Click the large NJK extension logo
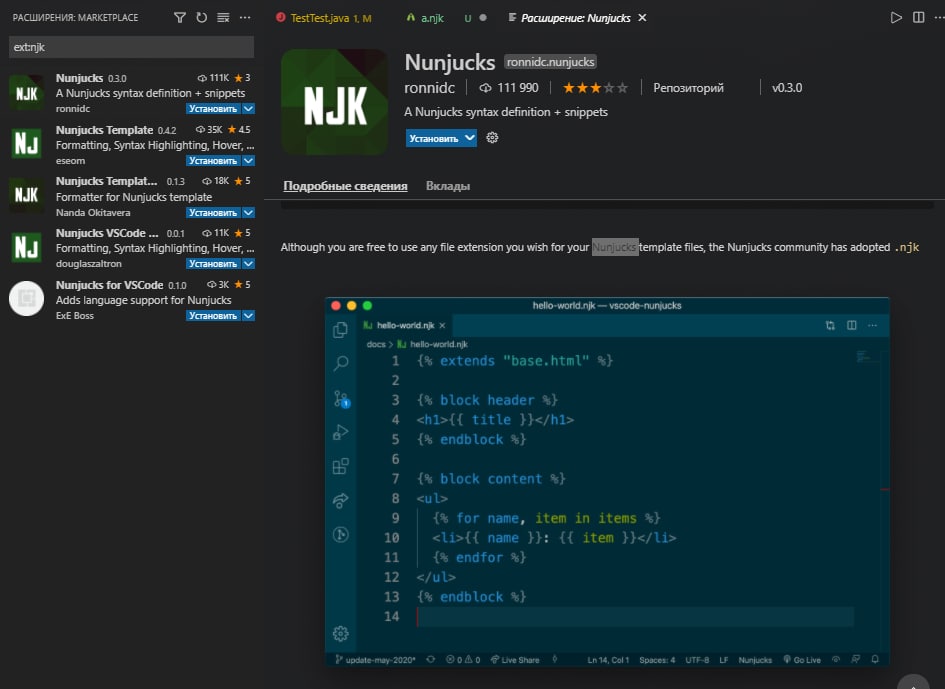 tap(335, 102)
